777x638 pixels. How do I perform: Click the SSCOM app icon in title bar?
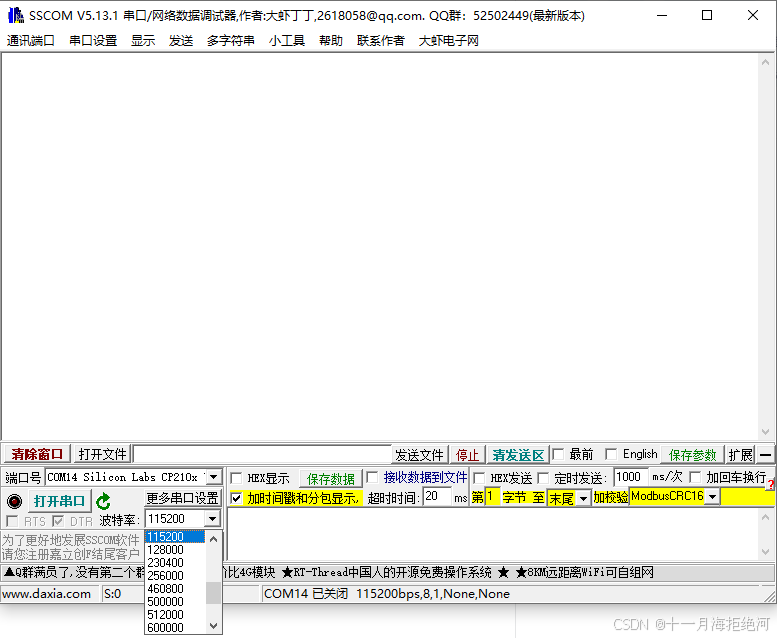click(x=16, y=15)
